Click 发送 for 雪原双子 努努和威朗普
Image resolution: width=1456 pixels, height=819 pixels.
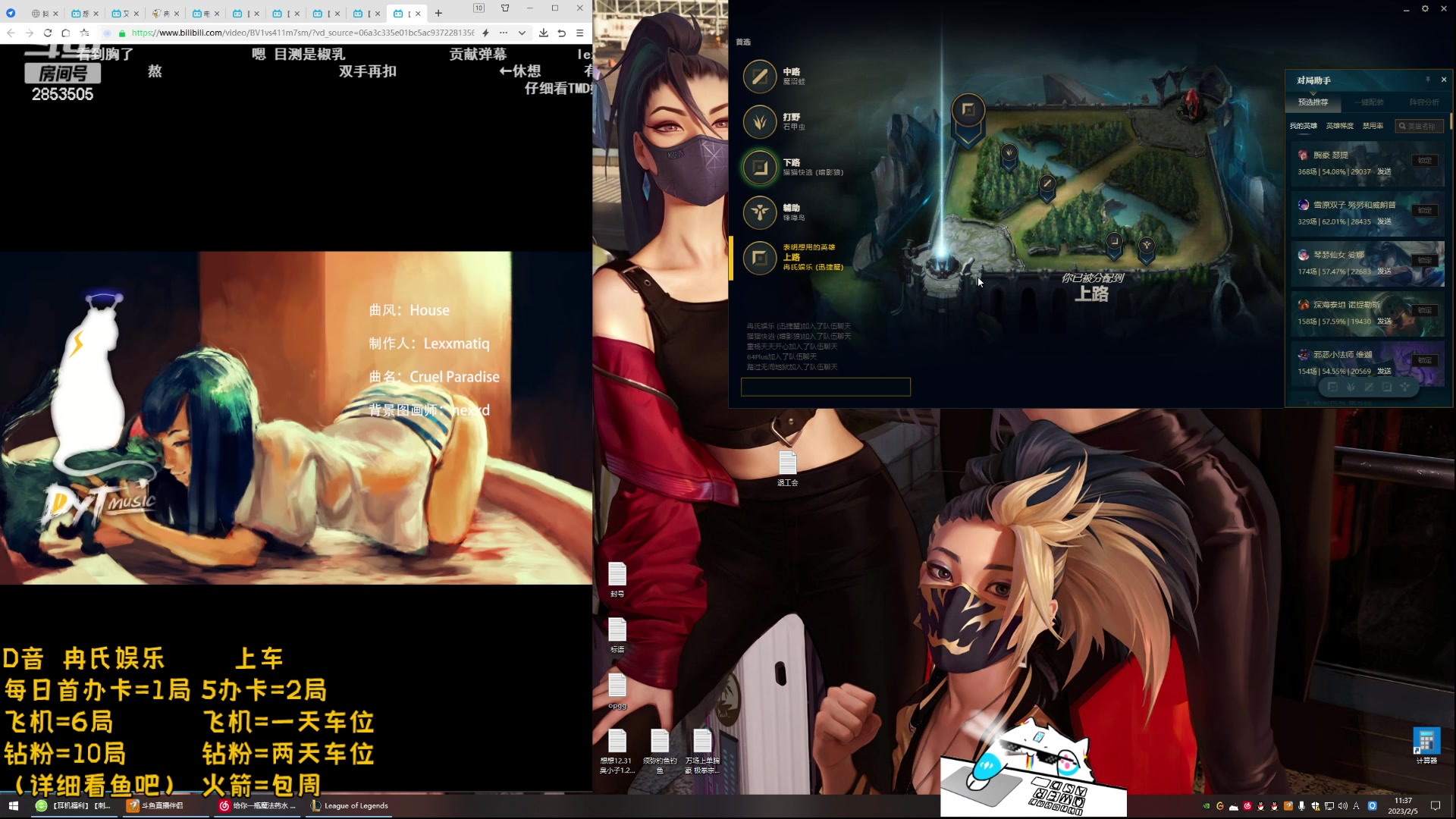tap(1384, 221)
